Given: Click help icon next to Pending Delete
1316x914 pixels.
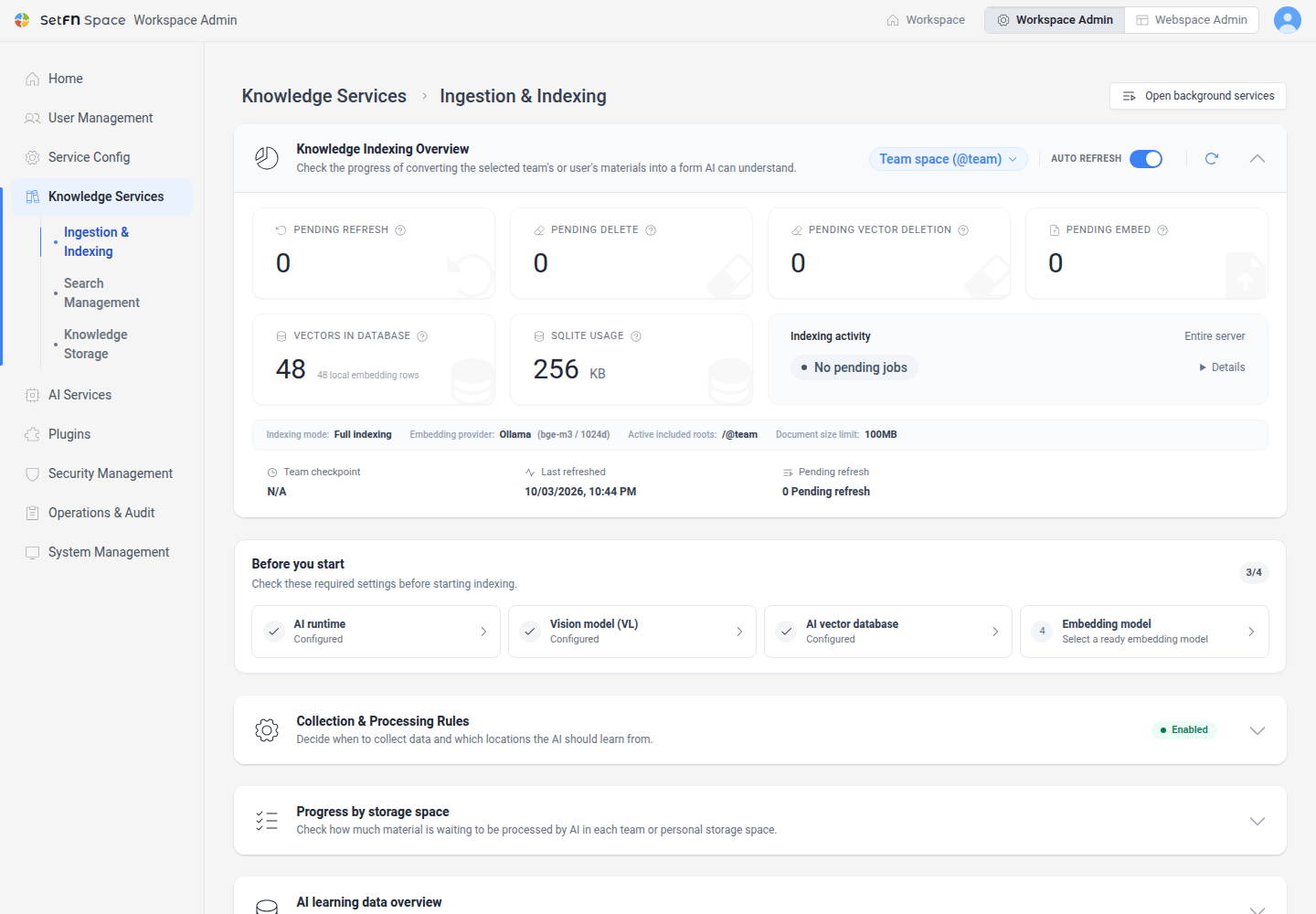Looking at the screenshot, I should (651, 230).
